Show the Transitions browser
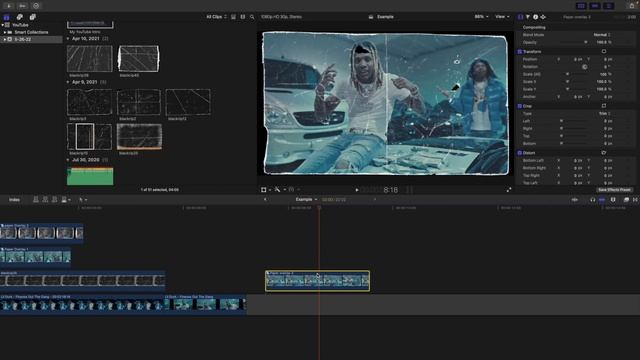The height and width of the screenshot is (360, 640). point(635,200)
